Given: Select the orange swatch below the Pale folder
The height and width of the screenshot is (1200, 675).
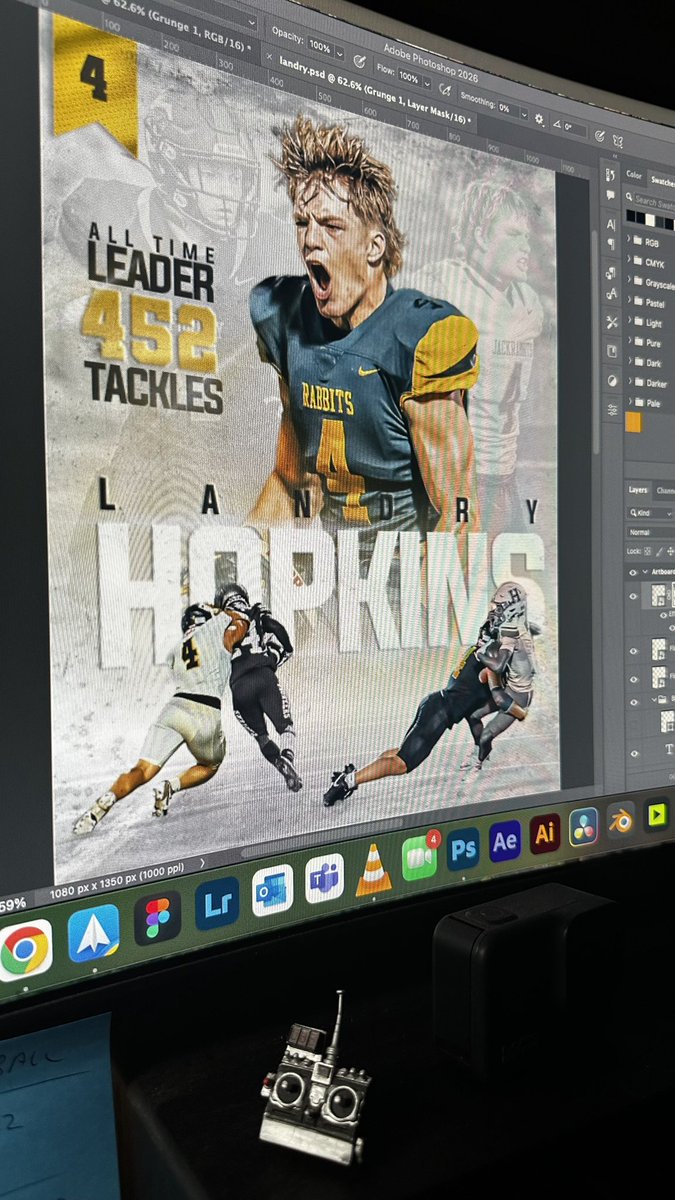Looking at the screenshot, I should (x=633, y=422).
